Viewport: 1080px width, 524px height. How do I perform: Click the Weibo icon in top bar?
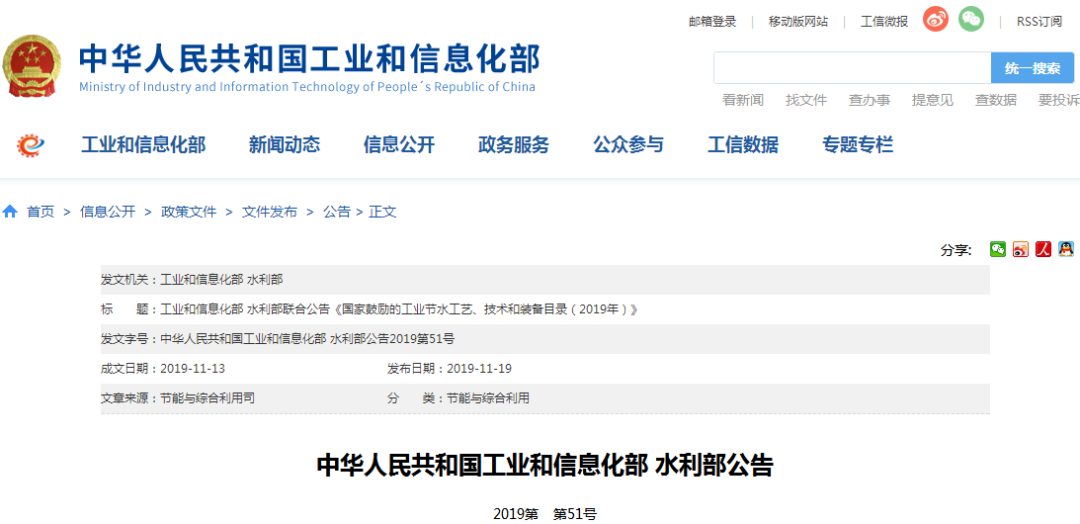[935, 19]
